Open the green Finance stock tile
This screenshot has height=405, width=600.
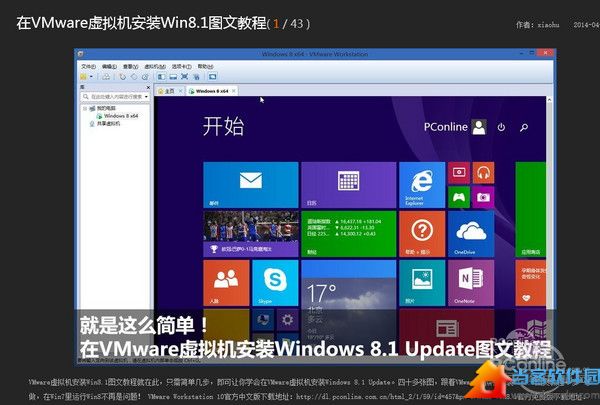coord(349,234)
